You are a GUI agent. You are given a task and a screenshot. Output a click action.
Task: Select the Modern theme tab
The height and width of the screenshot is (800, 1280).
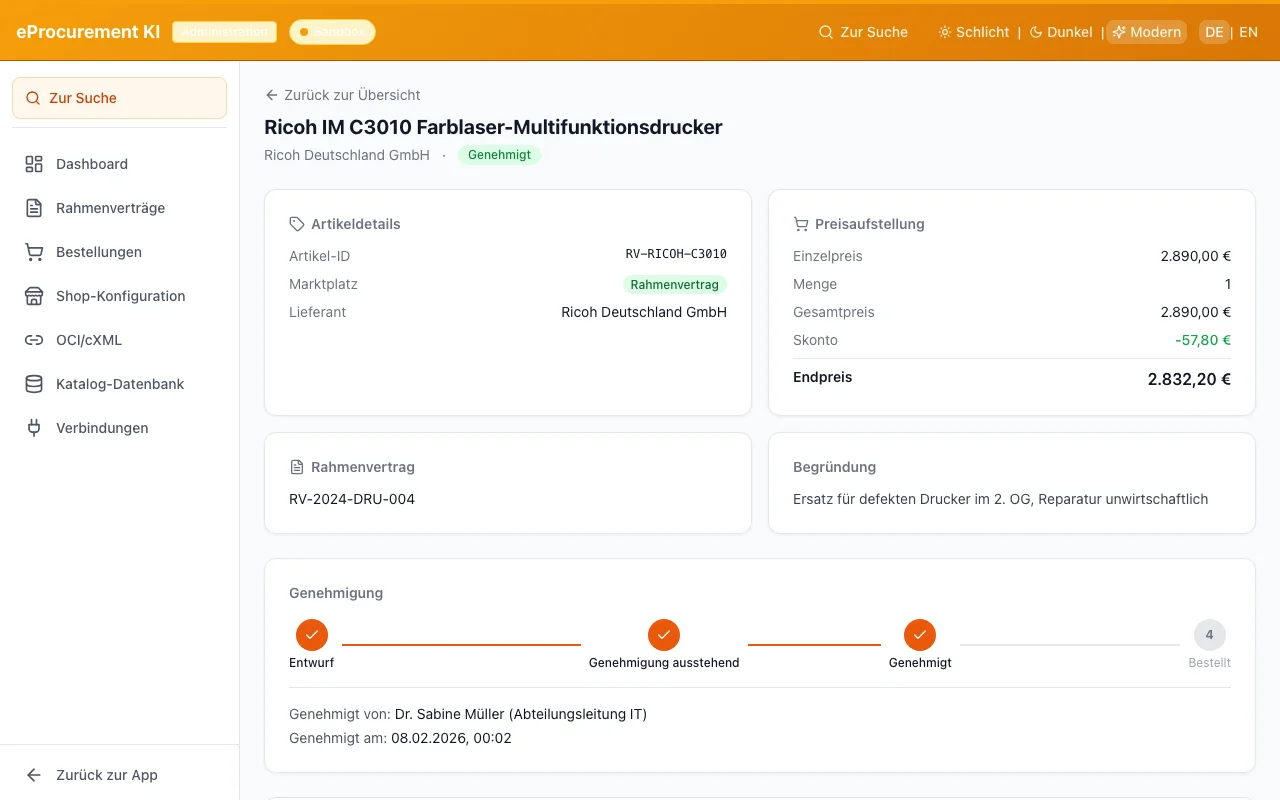[x=1146, y=32]
